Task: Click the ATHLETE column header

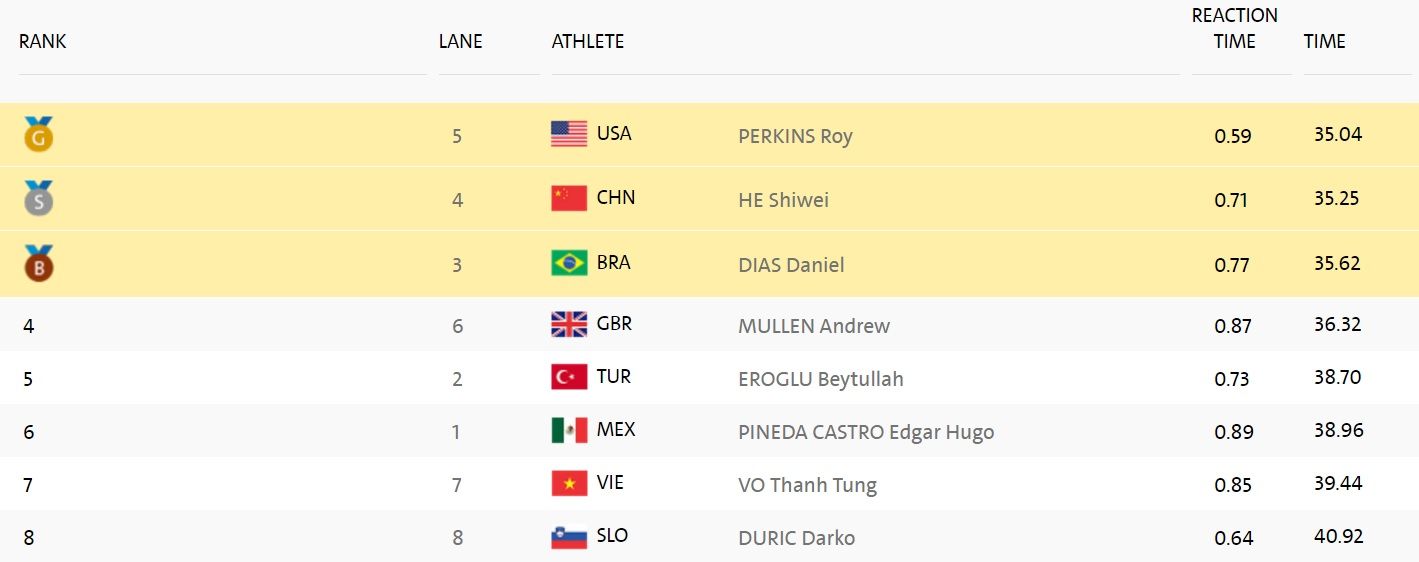Action: 588,42
